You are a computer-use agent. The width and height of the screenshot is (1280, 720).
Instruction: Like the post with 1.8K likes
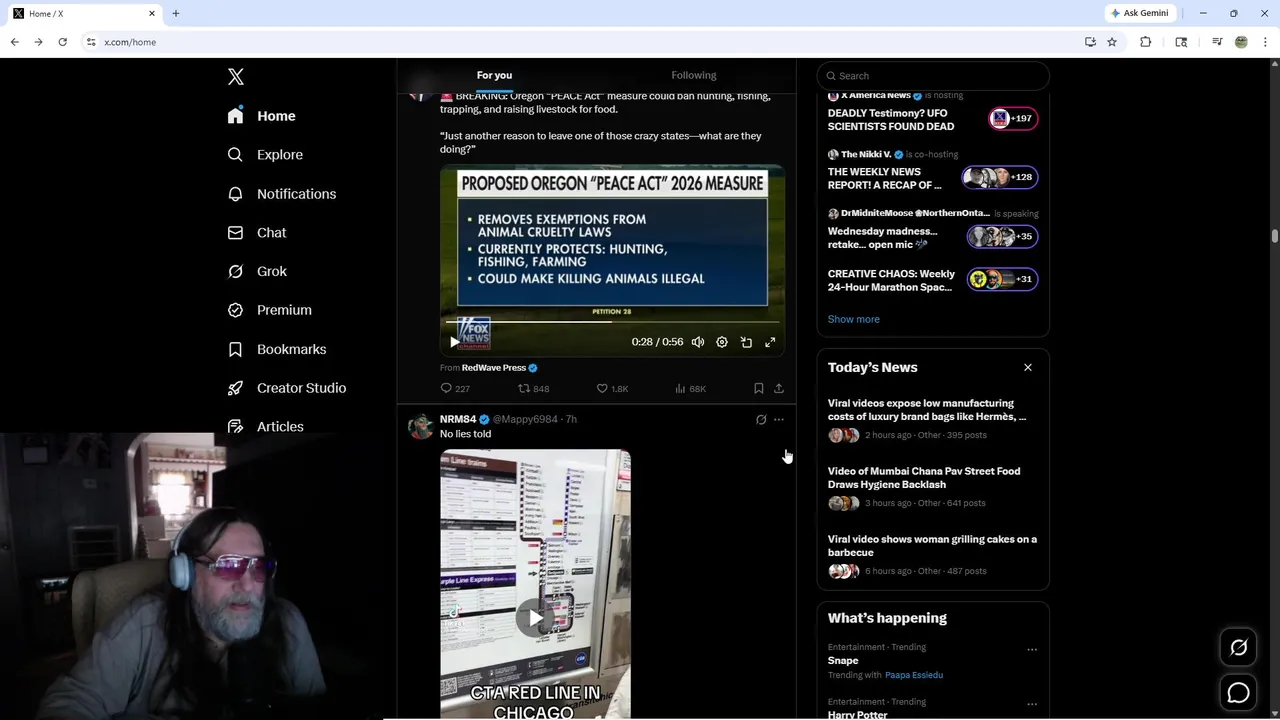612,388
